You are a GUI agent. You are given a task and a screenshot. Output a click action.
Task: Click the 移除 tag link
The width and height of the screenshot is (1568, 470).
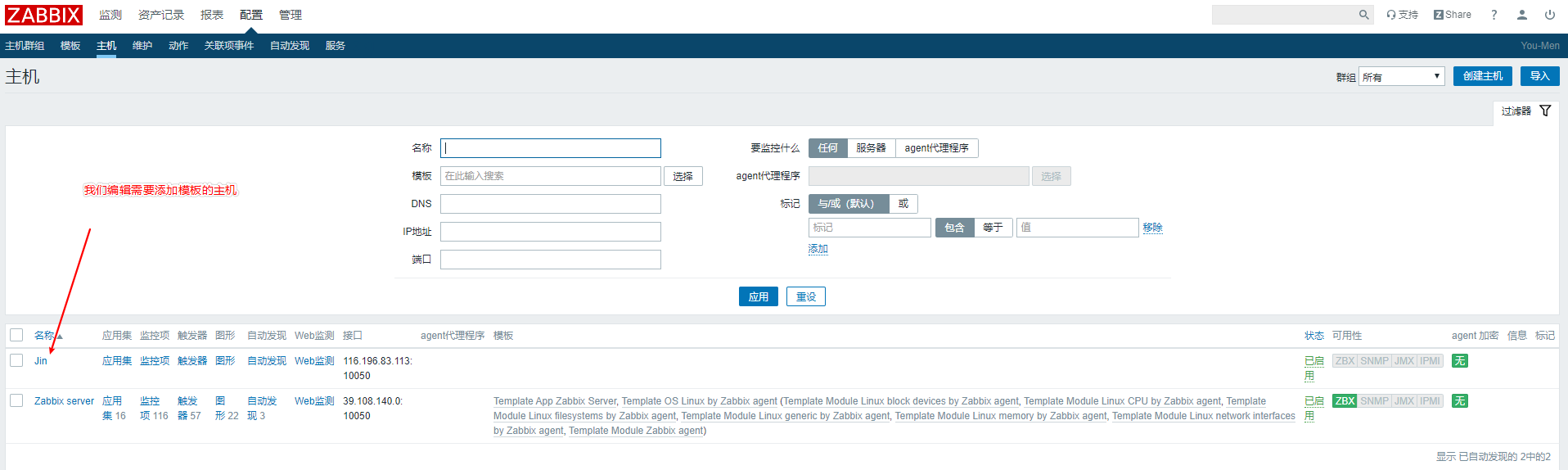click(1153, 228)
